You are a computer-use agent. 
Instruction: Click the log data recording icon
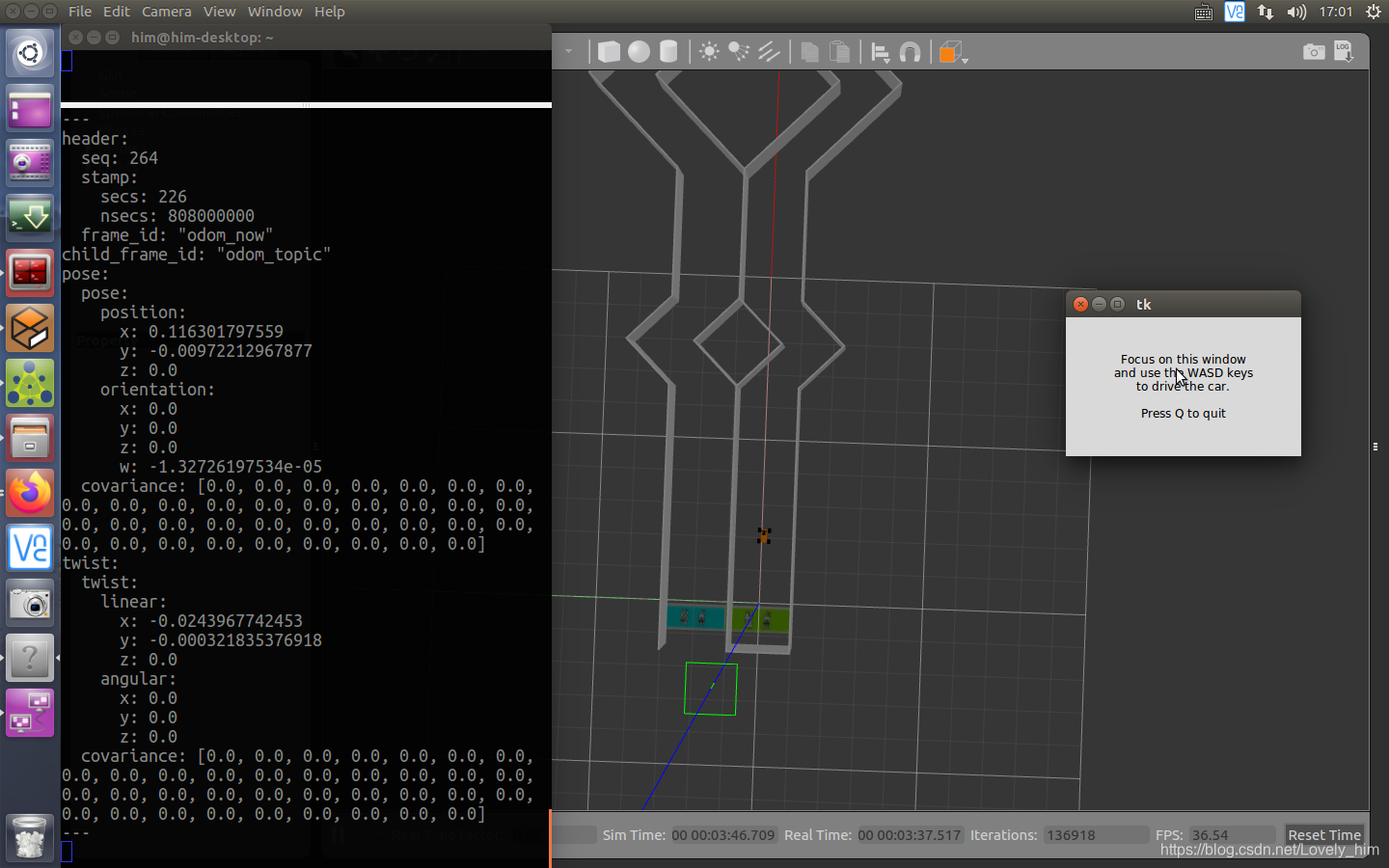click(1344, 51)
